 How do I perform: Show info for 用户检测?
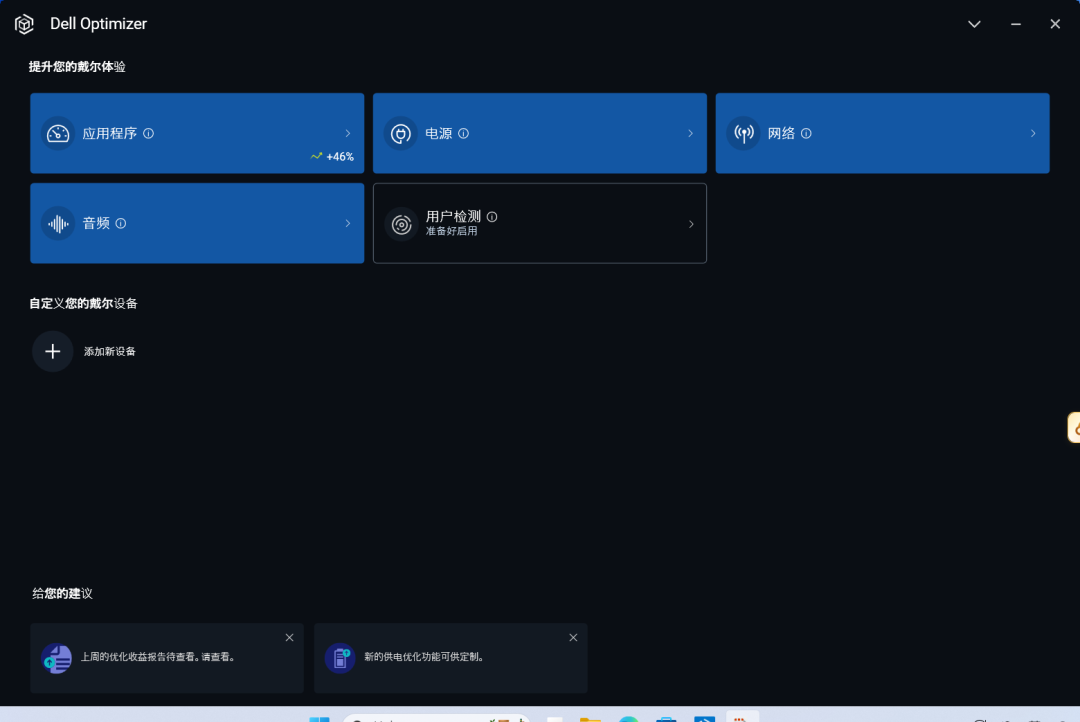click(492, 216)
